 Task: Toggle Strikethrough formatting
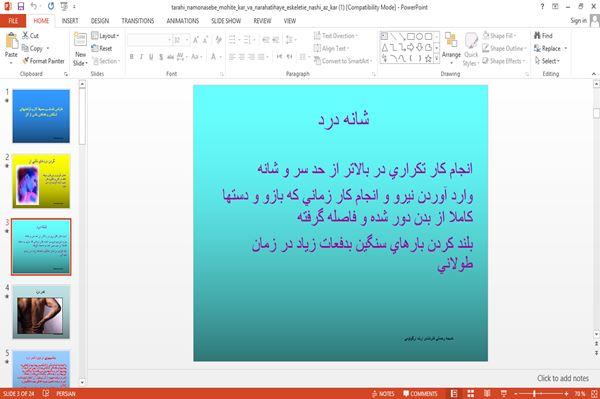tap(170, 57)
